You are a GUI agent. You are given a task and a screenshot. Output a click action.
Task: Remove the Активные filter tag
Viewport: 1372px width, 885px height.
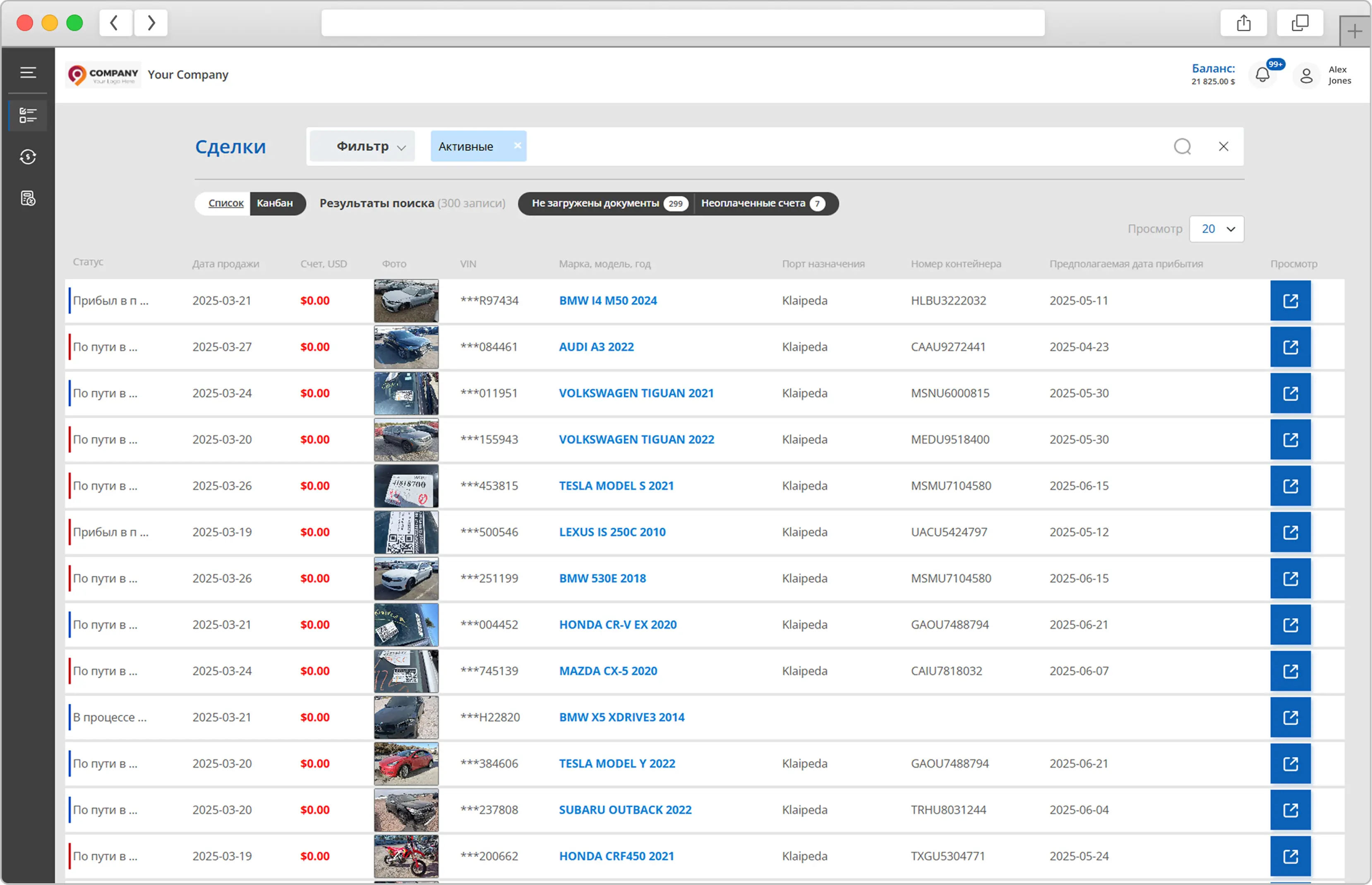517,146
